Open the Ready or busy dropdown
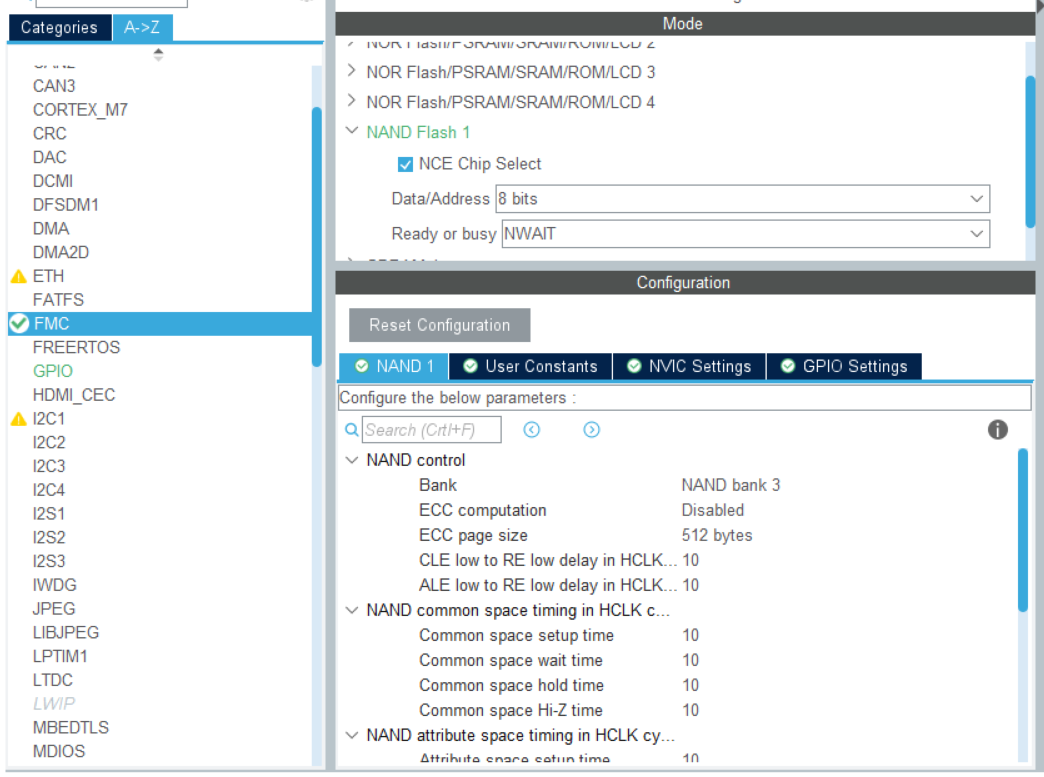Viewport: 1044px width, 777px height. point(977,234)
